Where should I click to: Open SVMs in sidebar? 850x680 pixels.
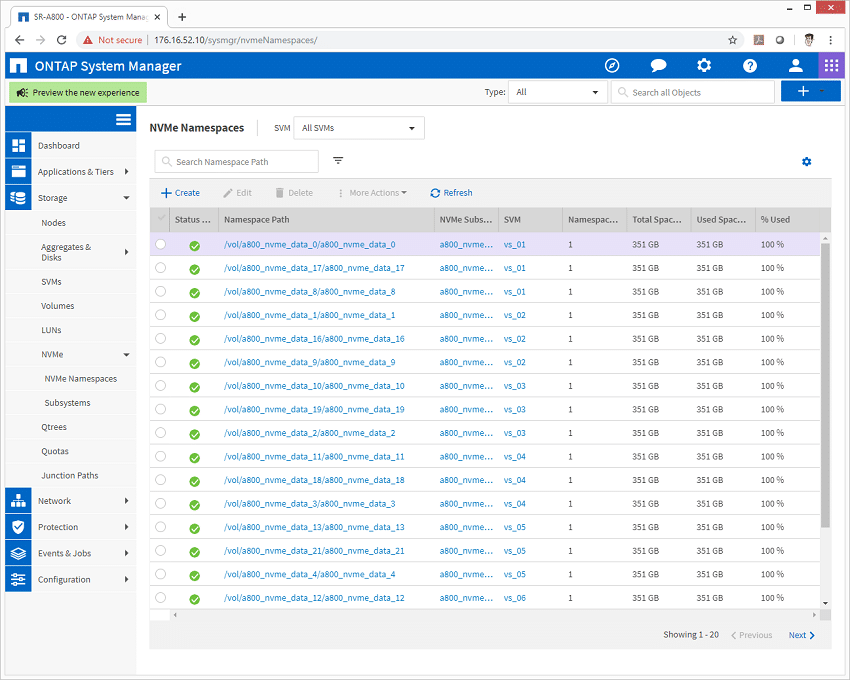(51, 282)
